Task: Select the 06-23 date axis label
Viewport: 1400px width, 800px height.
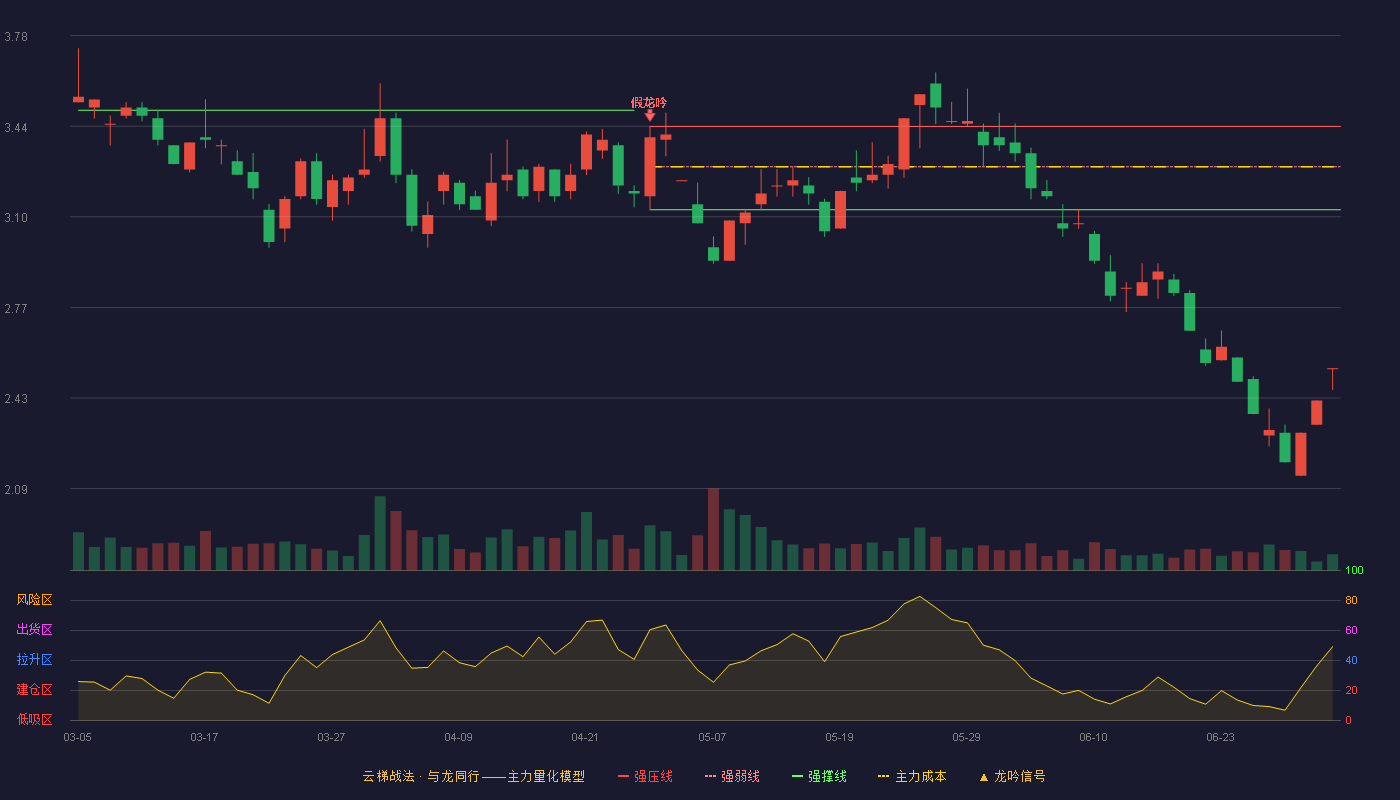Action: click(x=1220, y=737)
